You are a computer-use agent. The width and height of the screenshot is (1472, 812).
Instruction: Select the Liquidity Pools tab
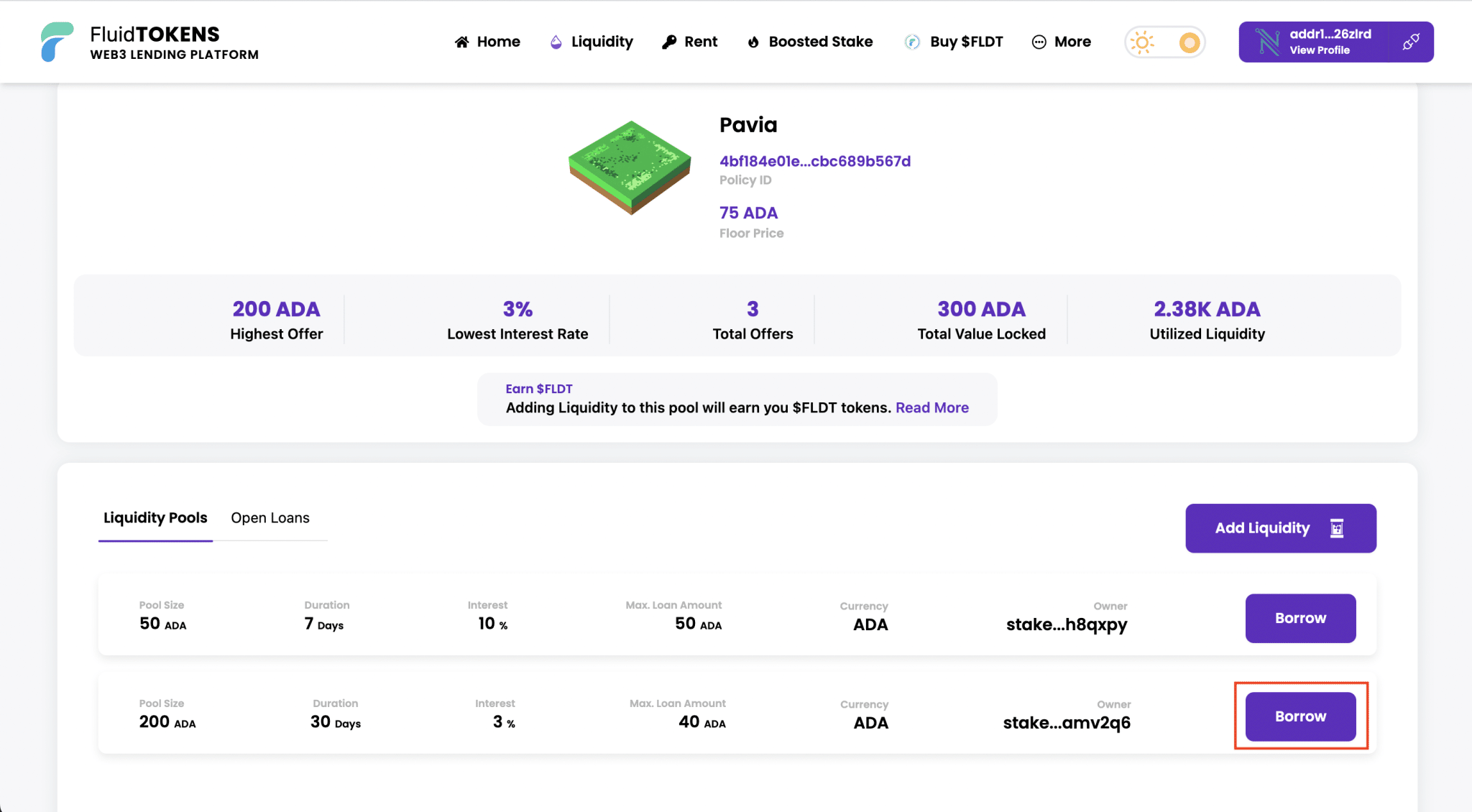[155, 517]
